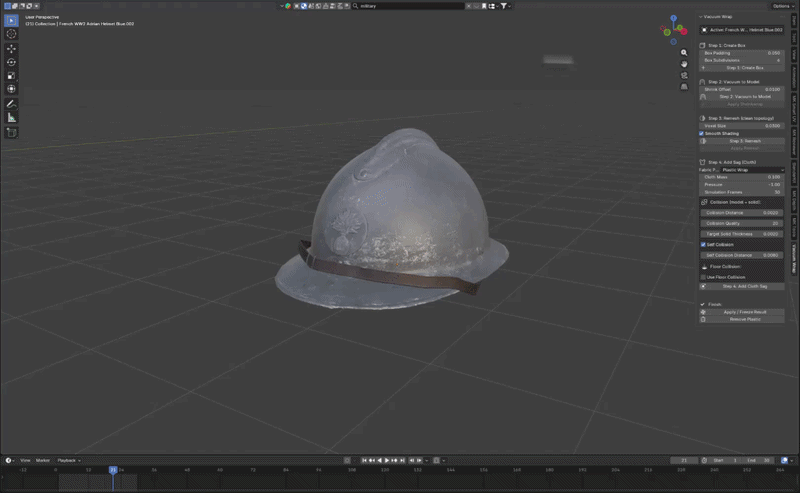Screen dimensions: 800x493
Task: Click the Pressure value field
Action: [x=741, y=185]
